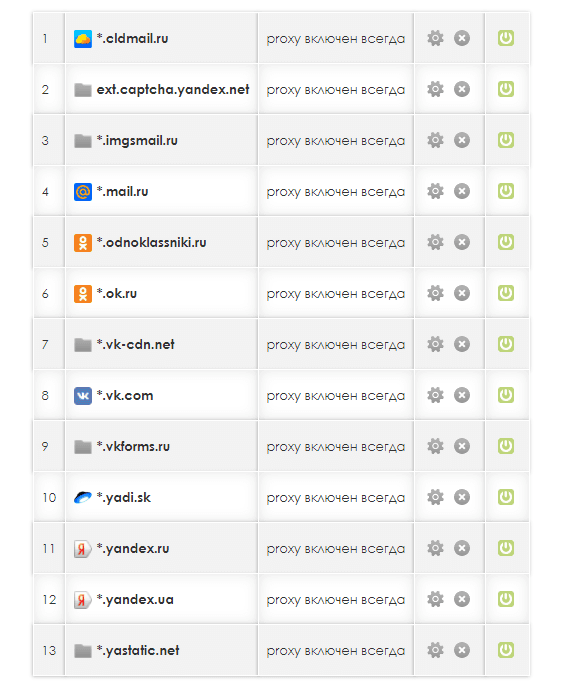Select the *.vk.com domain name
563x690 pixels.
[x=125, y=396]
